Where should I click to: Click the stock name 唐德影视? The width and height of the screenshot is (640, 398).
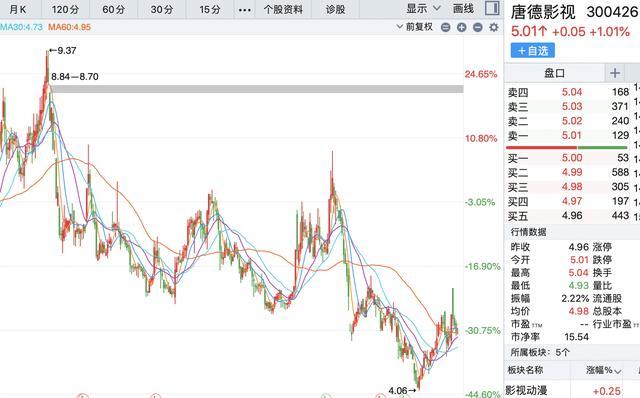click(543, 12)
